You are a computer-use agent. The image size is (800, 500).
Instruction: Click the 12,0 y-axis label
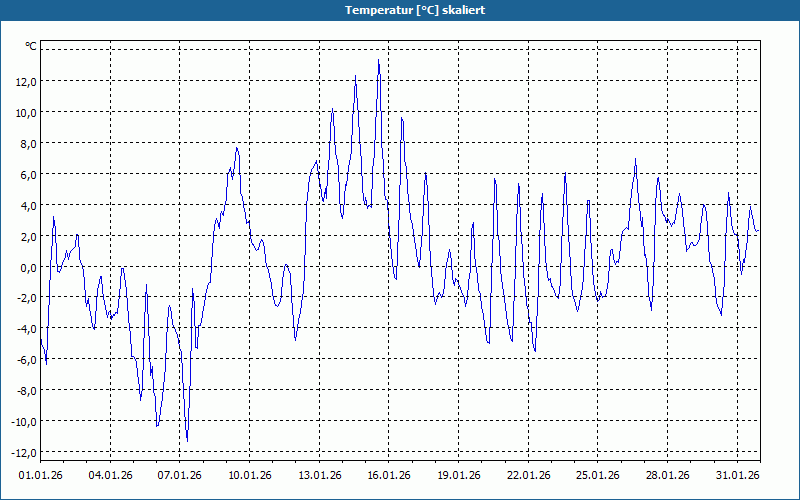tap(26, 82)
